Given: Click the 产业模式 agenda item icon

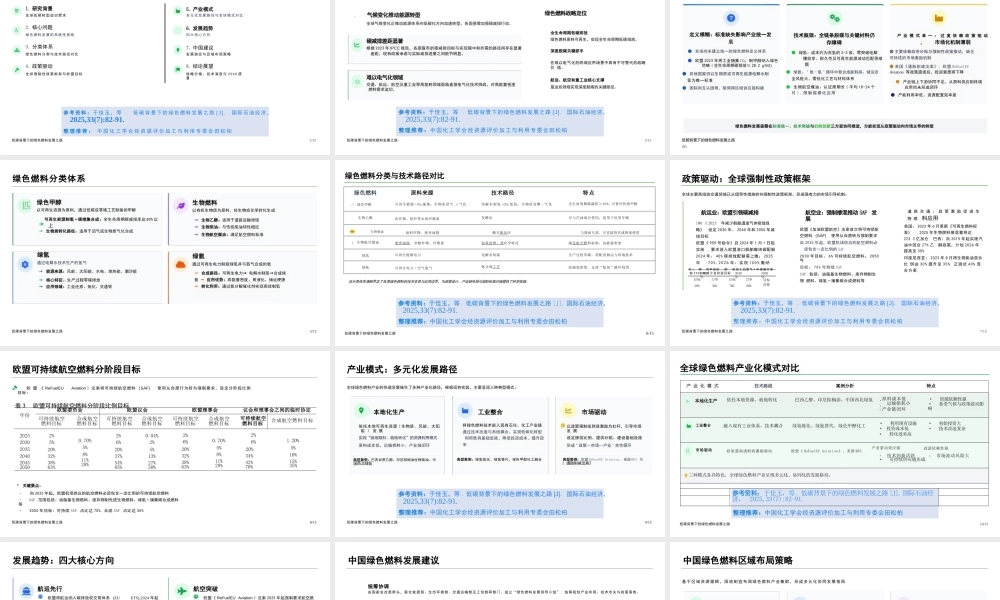Looking at the screenshot, I should [177, 10].
